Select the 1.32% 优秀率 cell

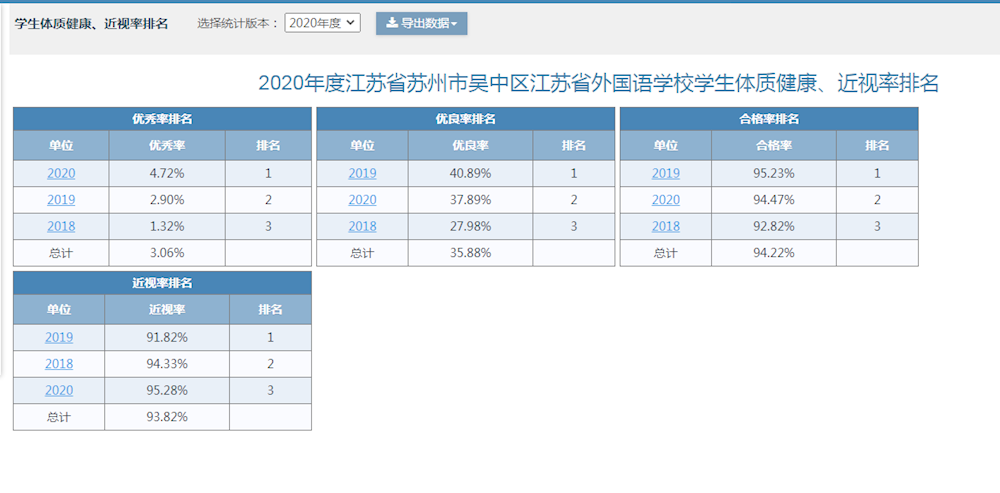[x=167, y=226]
